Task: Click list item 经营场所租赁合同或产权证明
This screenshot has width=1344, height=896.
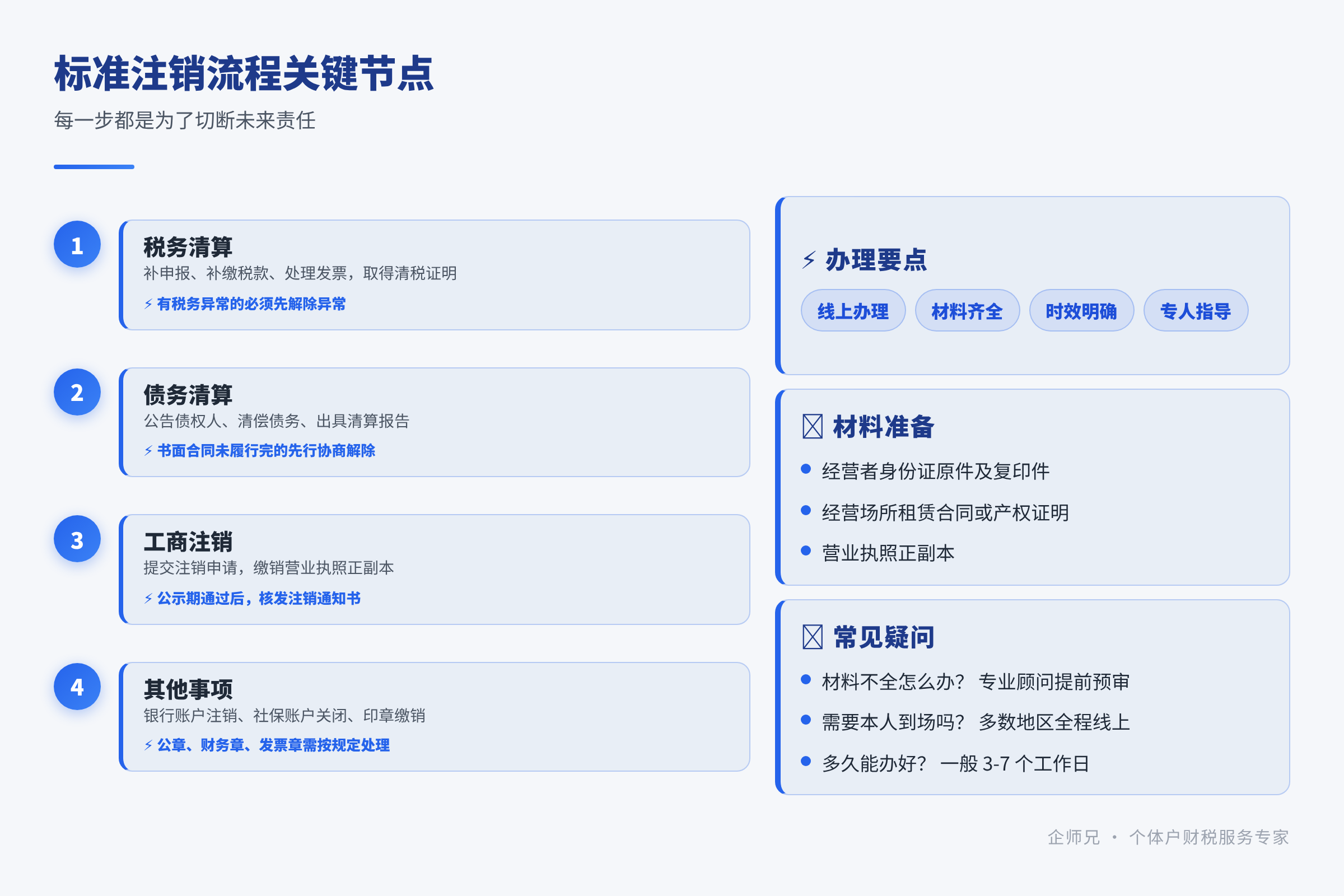Action: (945, 512)
